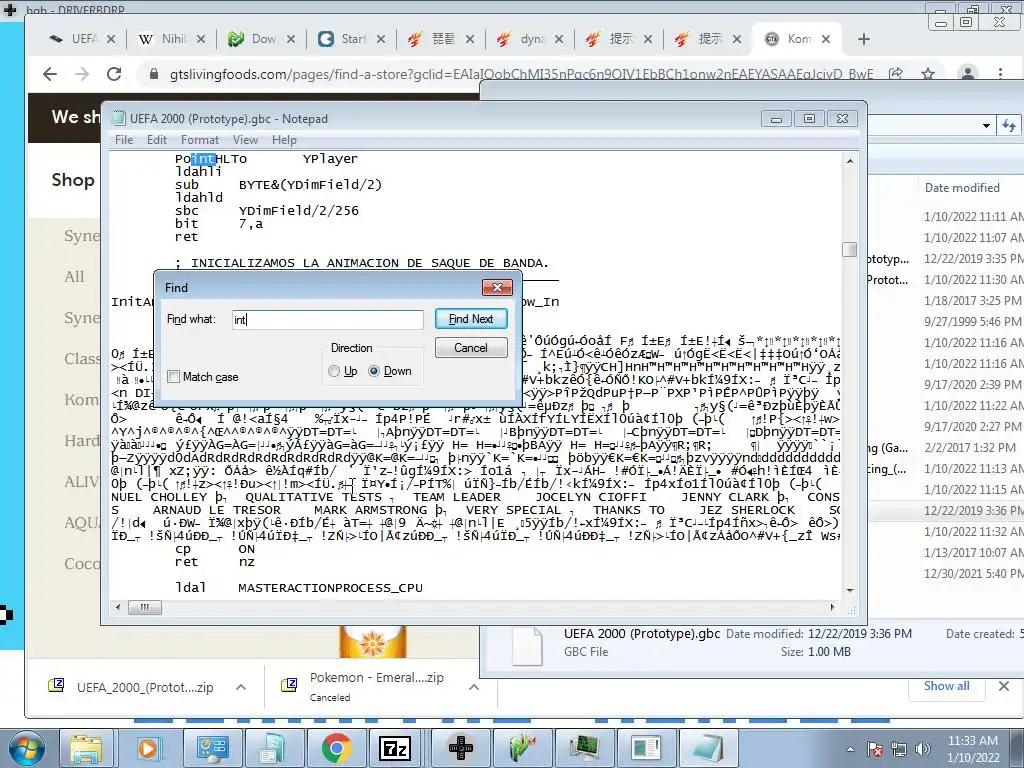Open the green download manager taskbar icon
The width and height of the screenshot is (1024, 768).
(x=522, y=748)
